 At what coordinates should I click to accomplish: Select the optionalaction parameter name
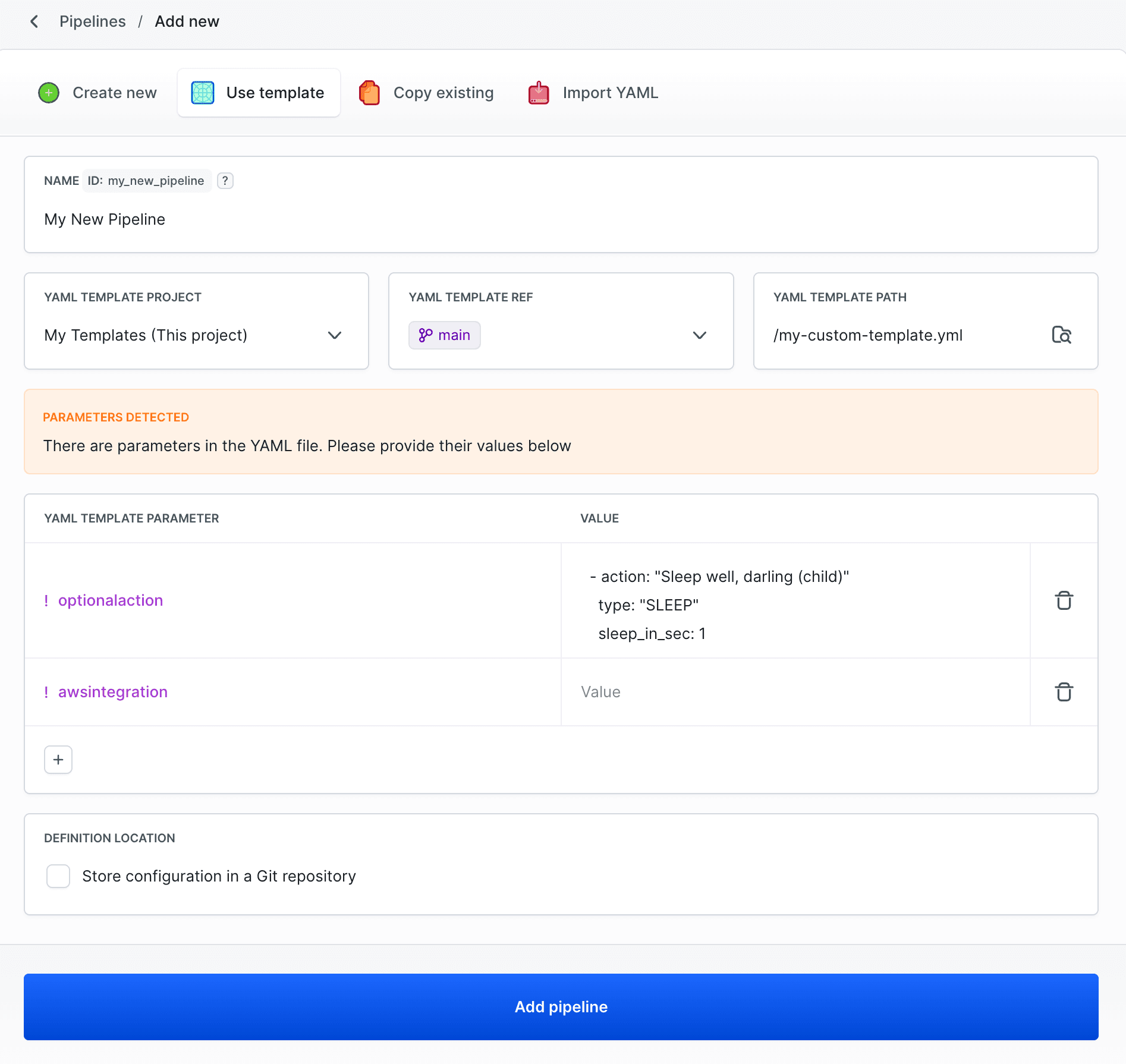(x=110, y=600)
